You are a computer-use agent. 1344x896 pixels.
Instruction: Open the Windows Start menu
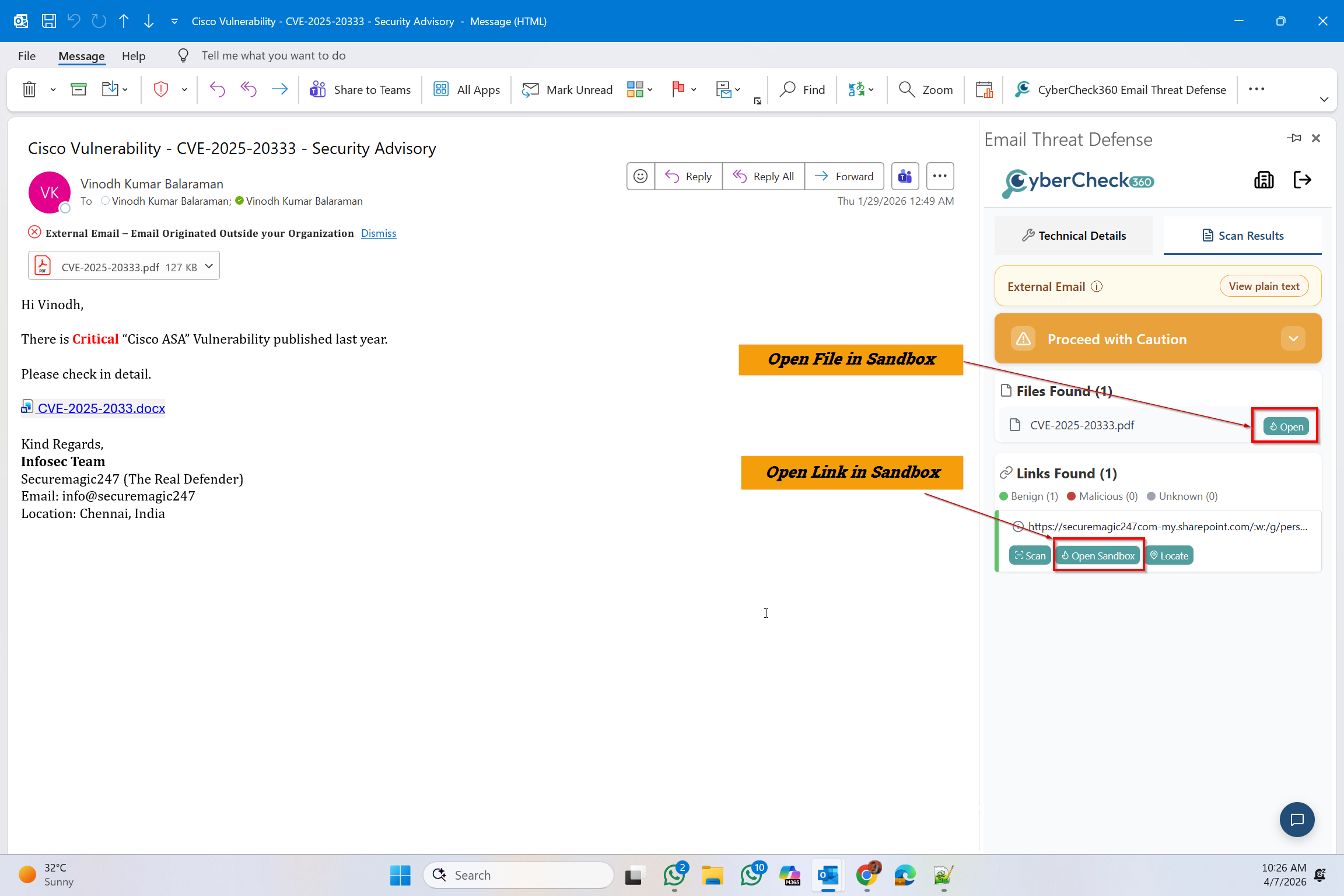[x=400, y=875]
